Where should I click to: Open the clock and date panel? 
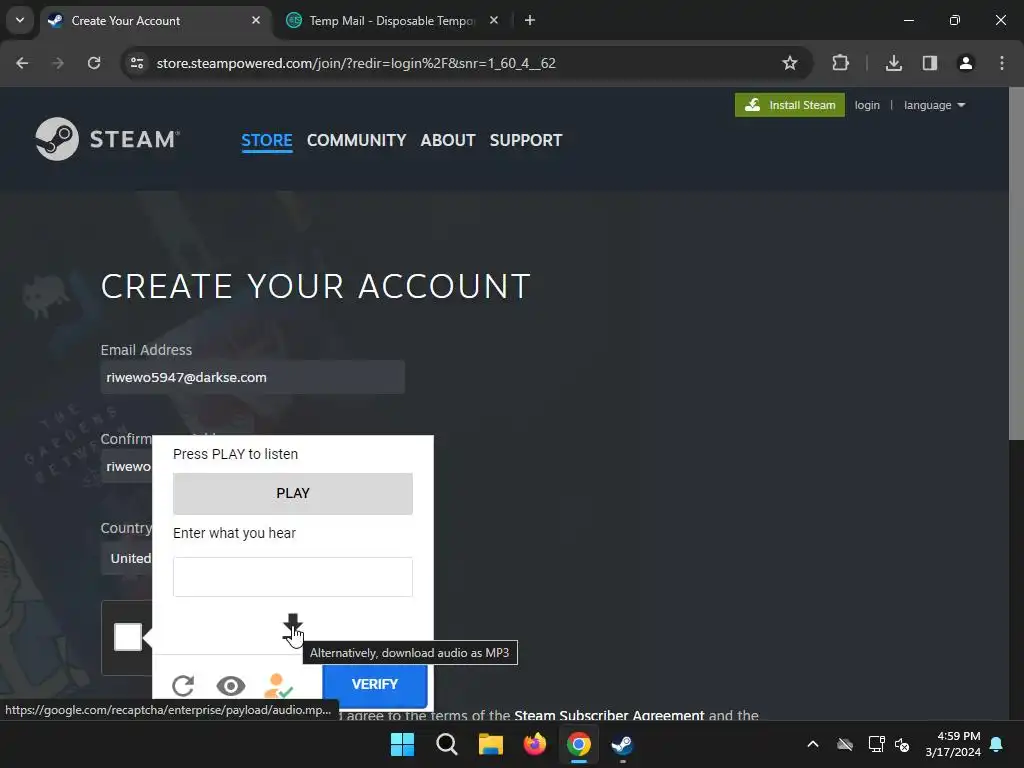[953, 744]
